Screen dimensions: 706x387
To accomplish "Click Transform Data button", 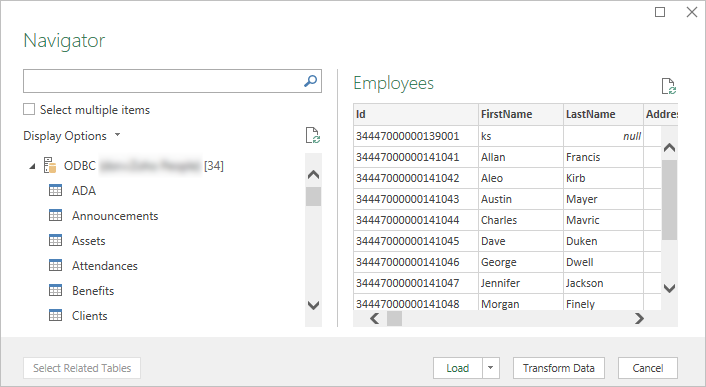I will point(559,368).
